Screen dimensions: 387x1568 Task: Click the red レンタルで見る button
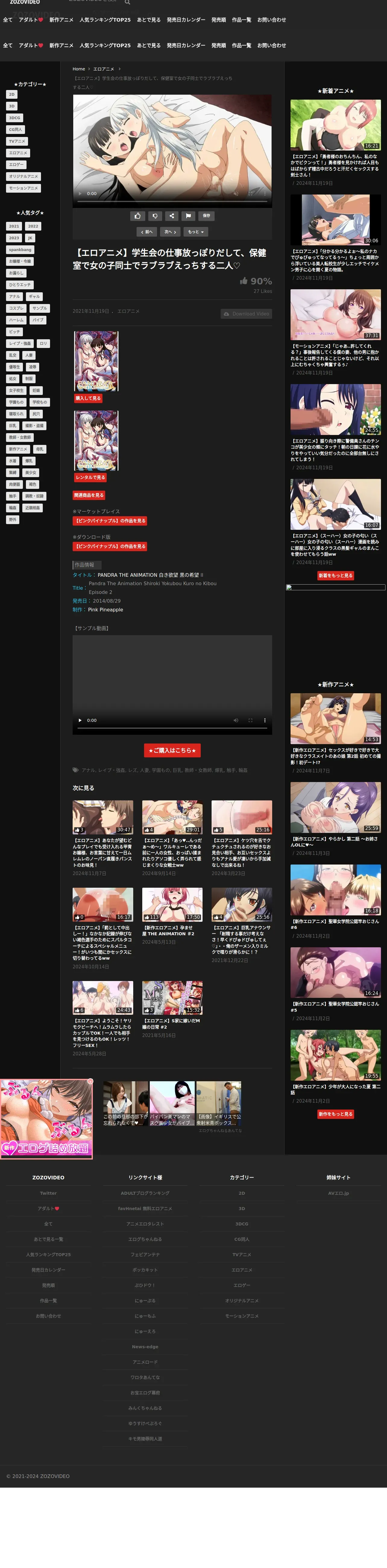[x=90, y=477]
